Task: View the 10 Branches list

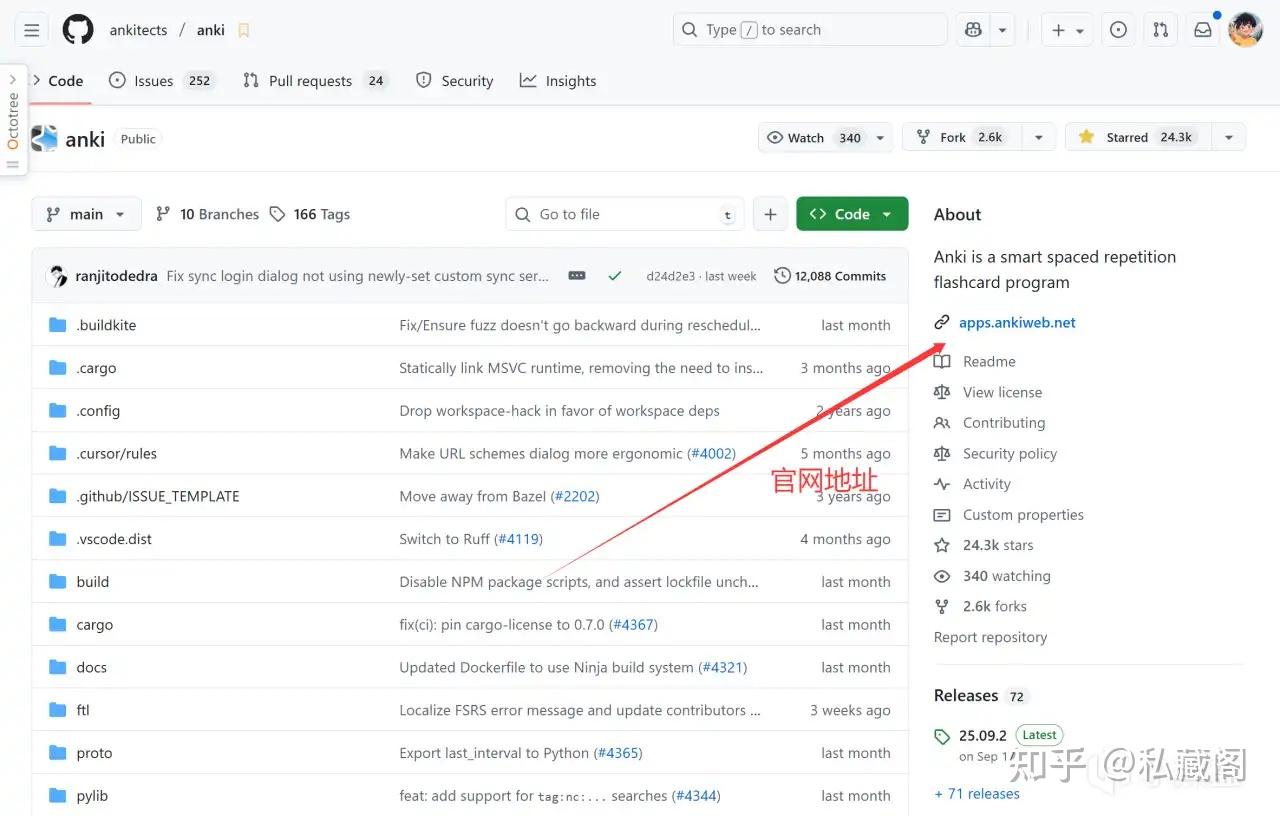Action: pos(207,214)
